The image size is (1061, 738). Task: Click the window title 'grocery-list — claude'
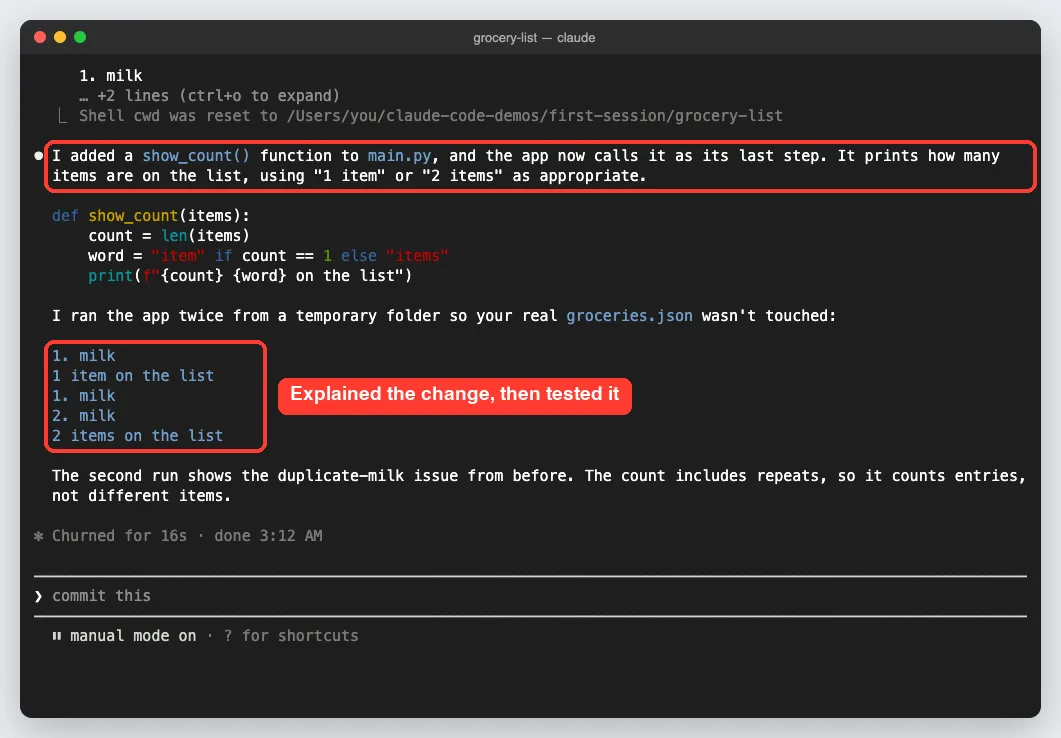click(534, 38)
